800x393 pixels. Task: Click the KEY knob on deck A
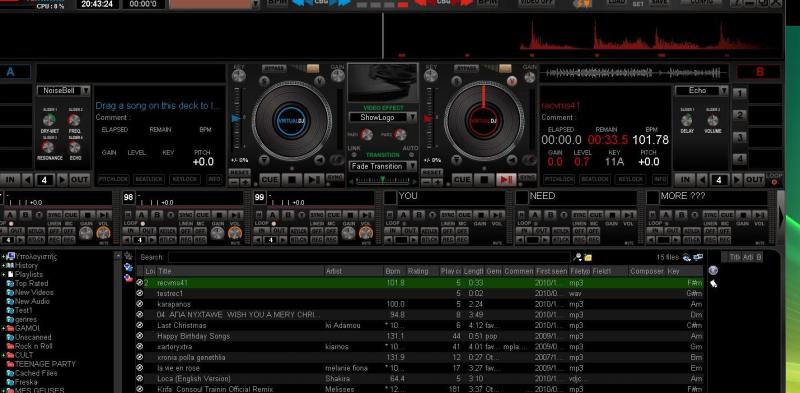click(238, 76)
